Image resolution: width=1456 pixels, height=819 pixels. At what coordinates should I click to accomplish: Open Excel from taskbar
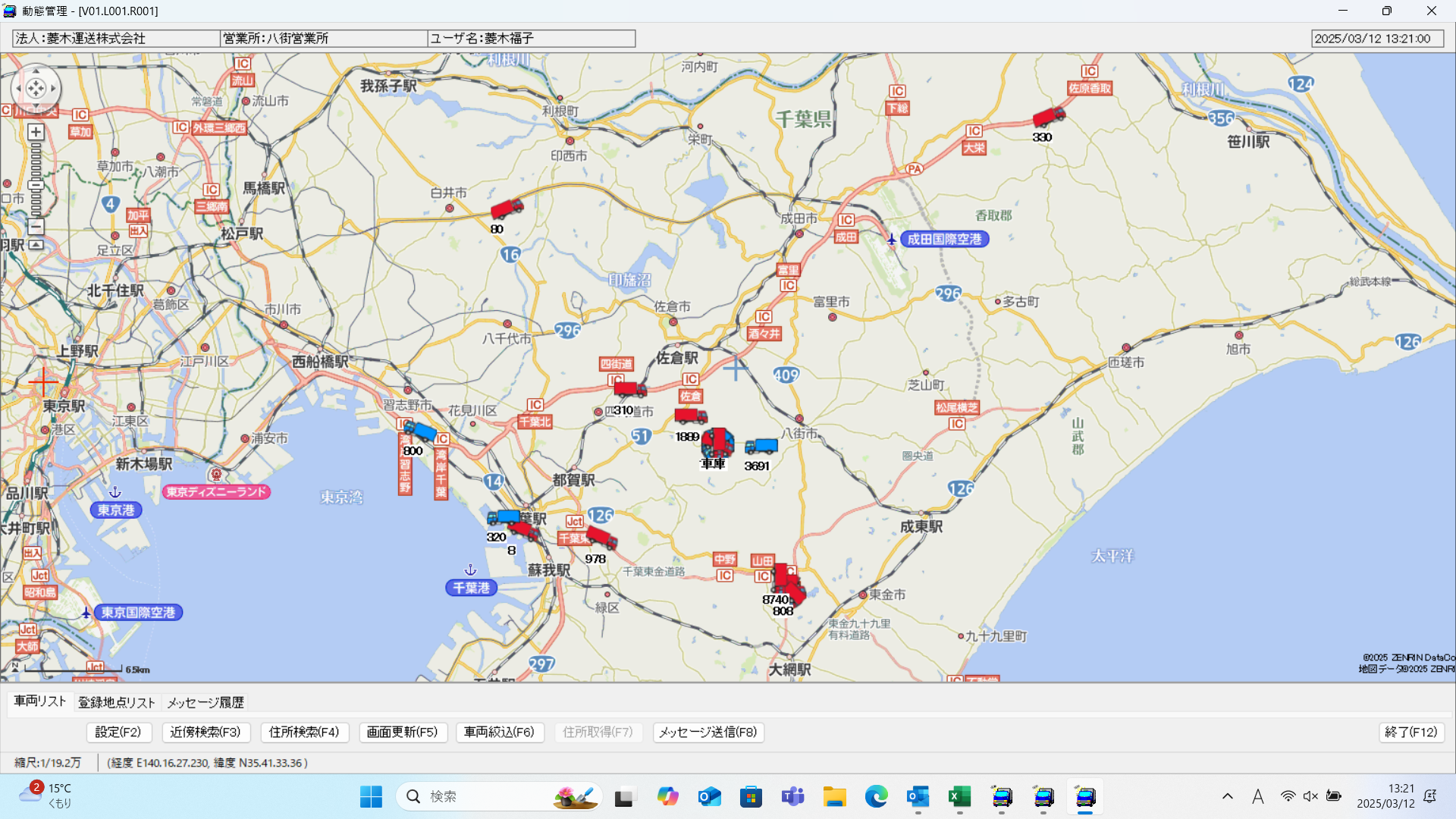click(959, 797)
